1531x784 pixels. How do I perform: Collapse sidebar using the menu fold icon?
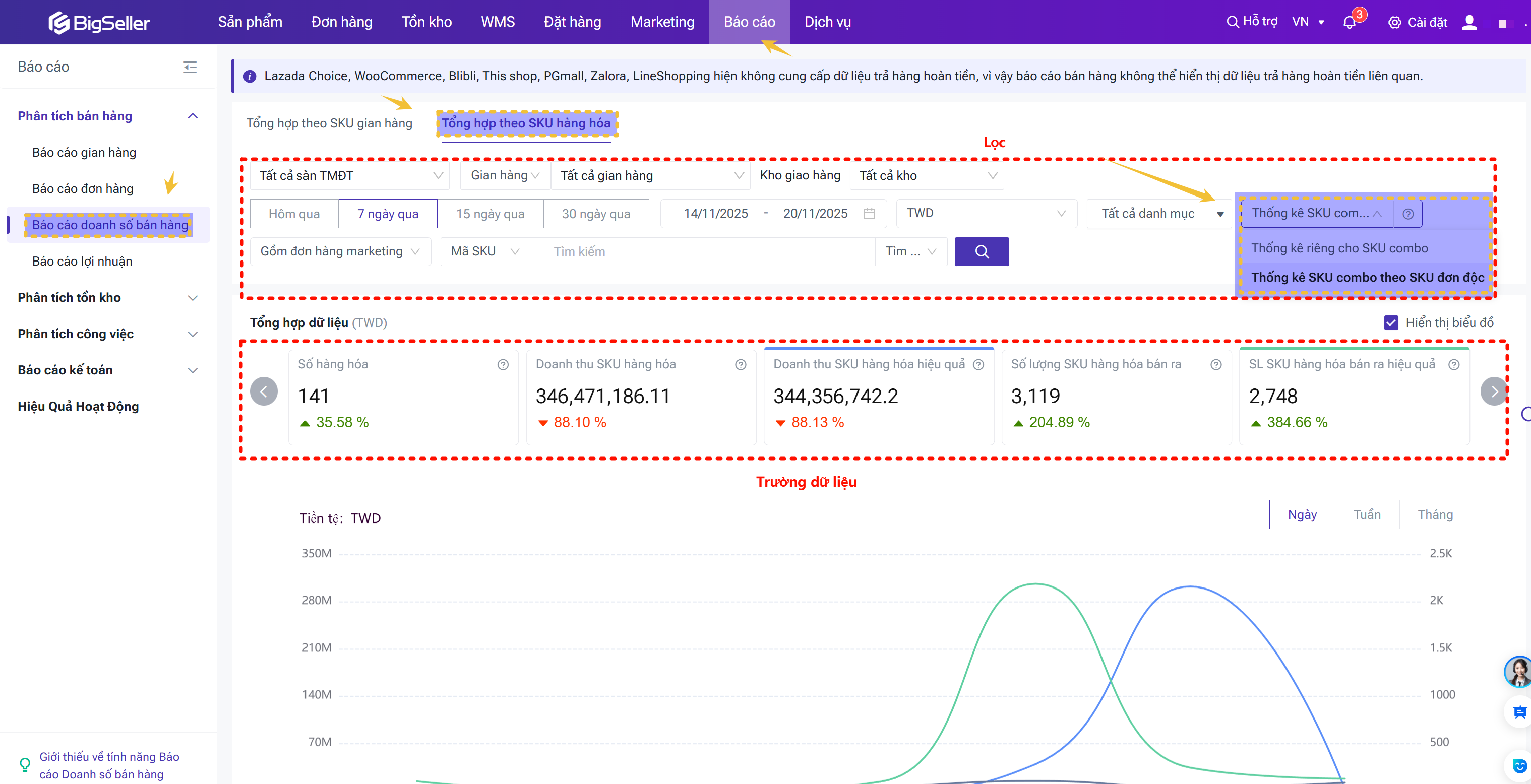point(190,67)
